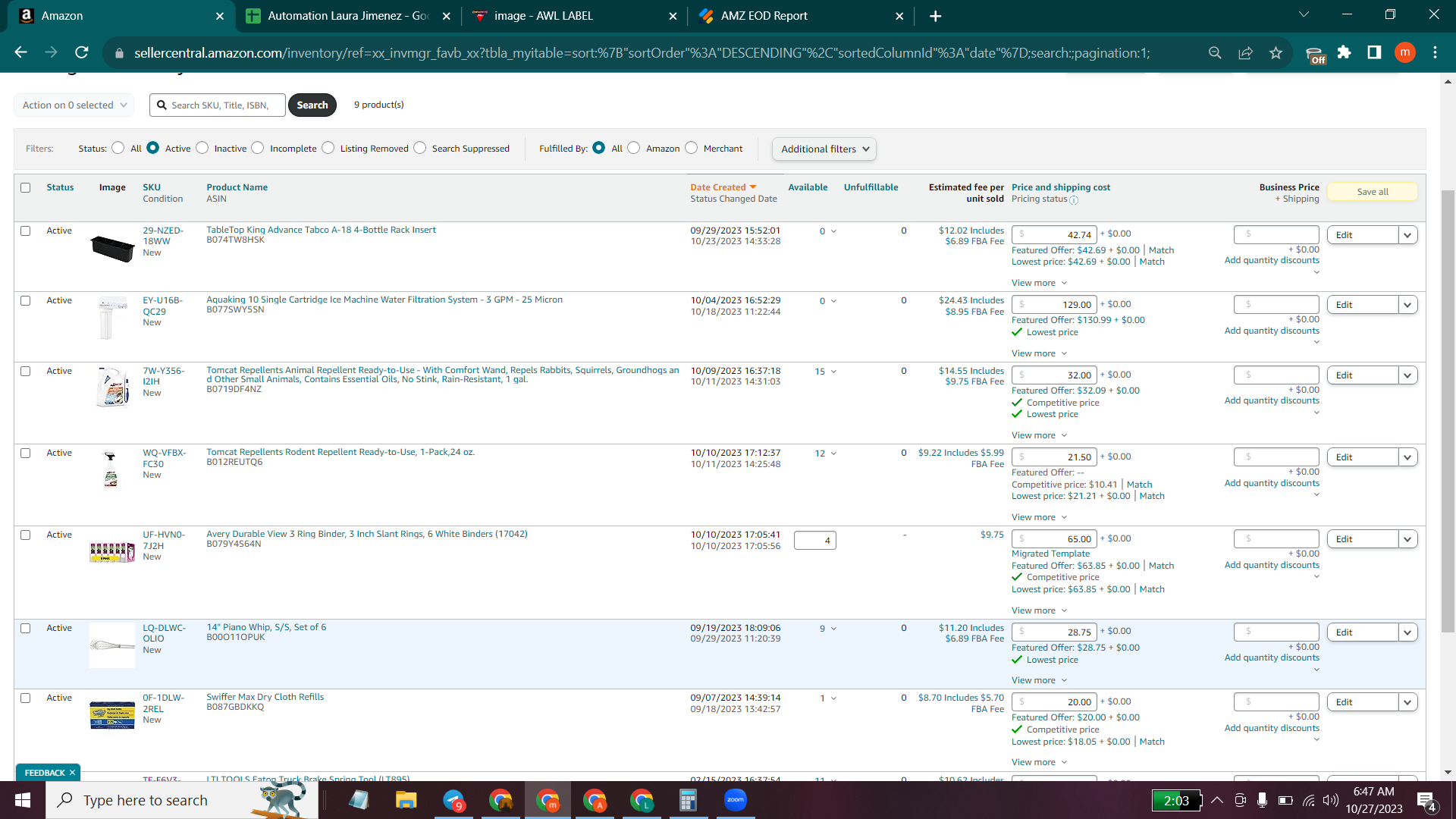The image size is (1456, 819).
Task: Reload the Seller Central page
Action: (82, 52)
